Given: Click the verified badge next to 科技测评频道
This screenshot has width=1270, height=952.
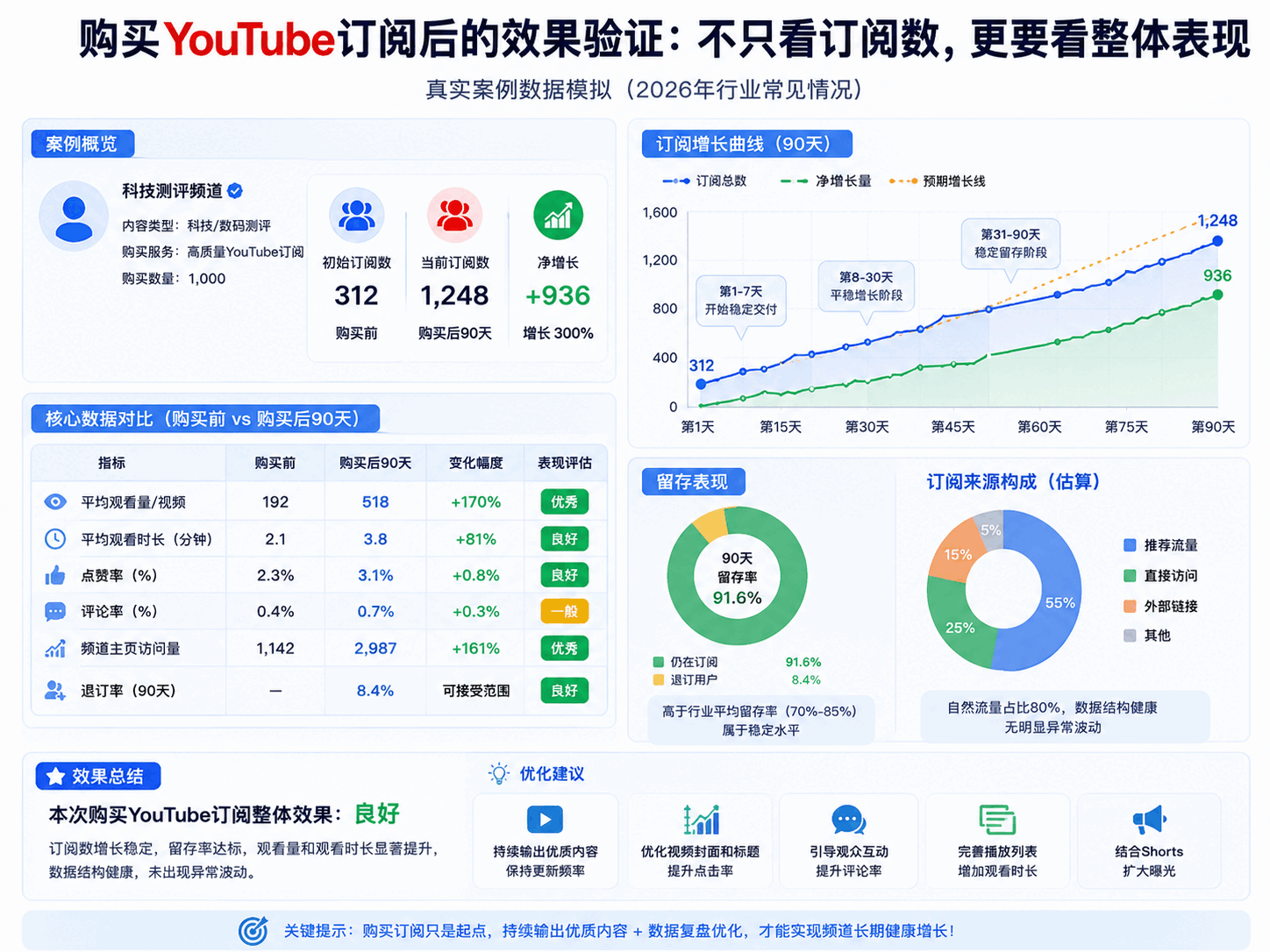Looking at the screenshot, I should pos(235,190).
